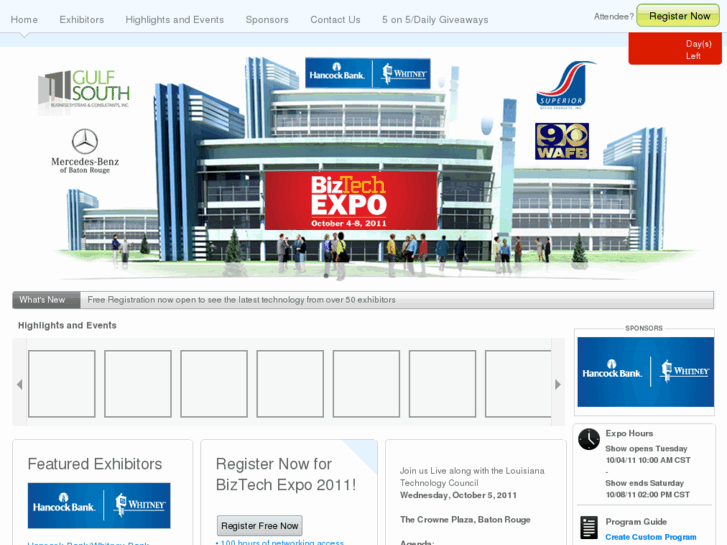
Task: Open the Home navigation tab
Action: tap(24, 19)
